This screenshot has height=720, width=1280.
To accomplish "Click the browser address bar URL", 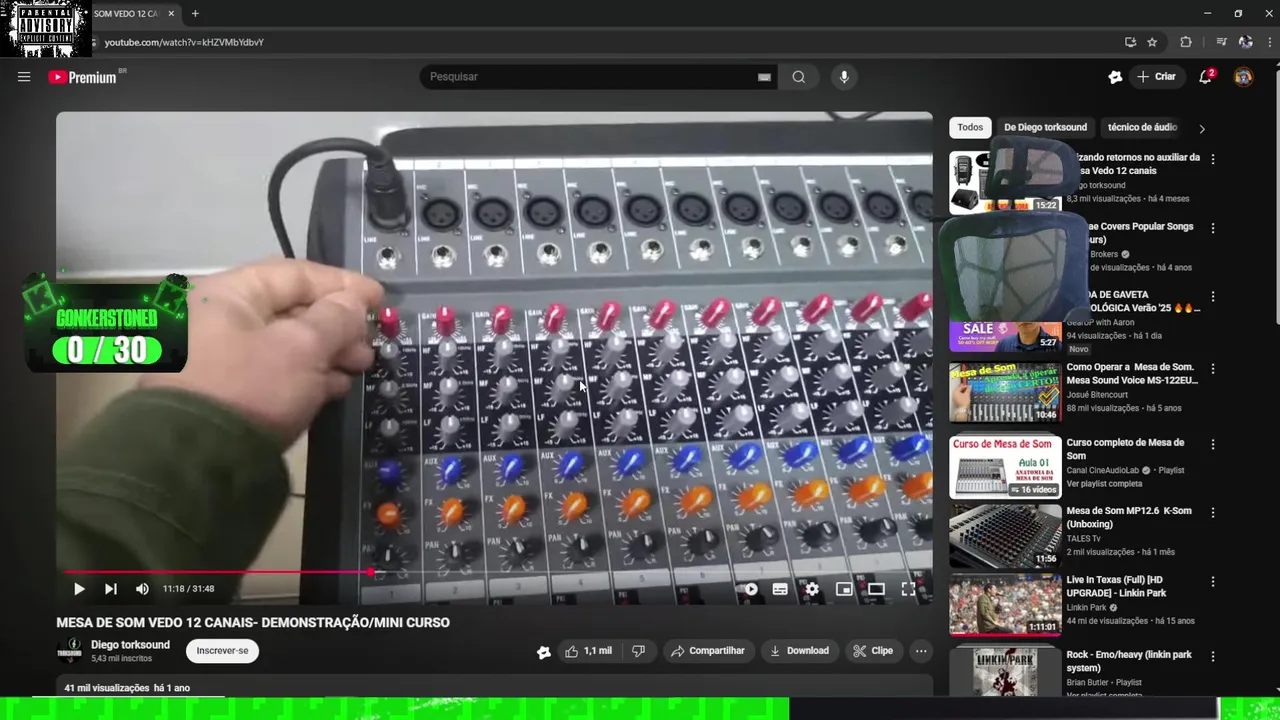I will point(184,42).
